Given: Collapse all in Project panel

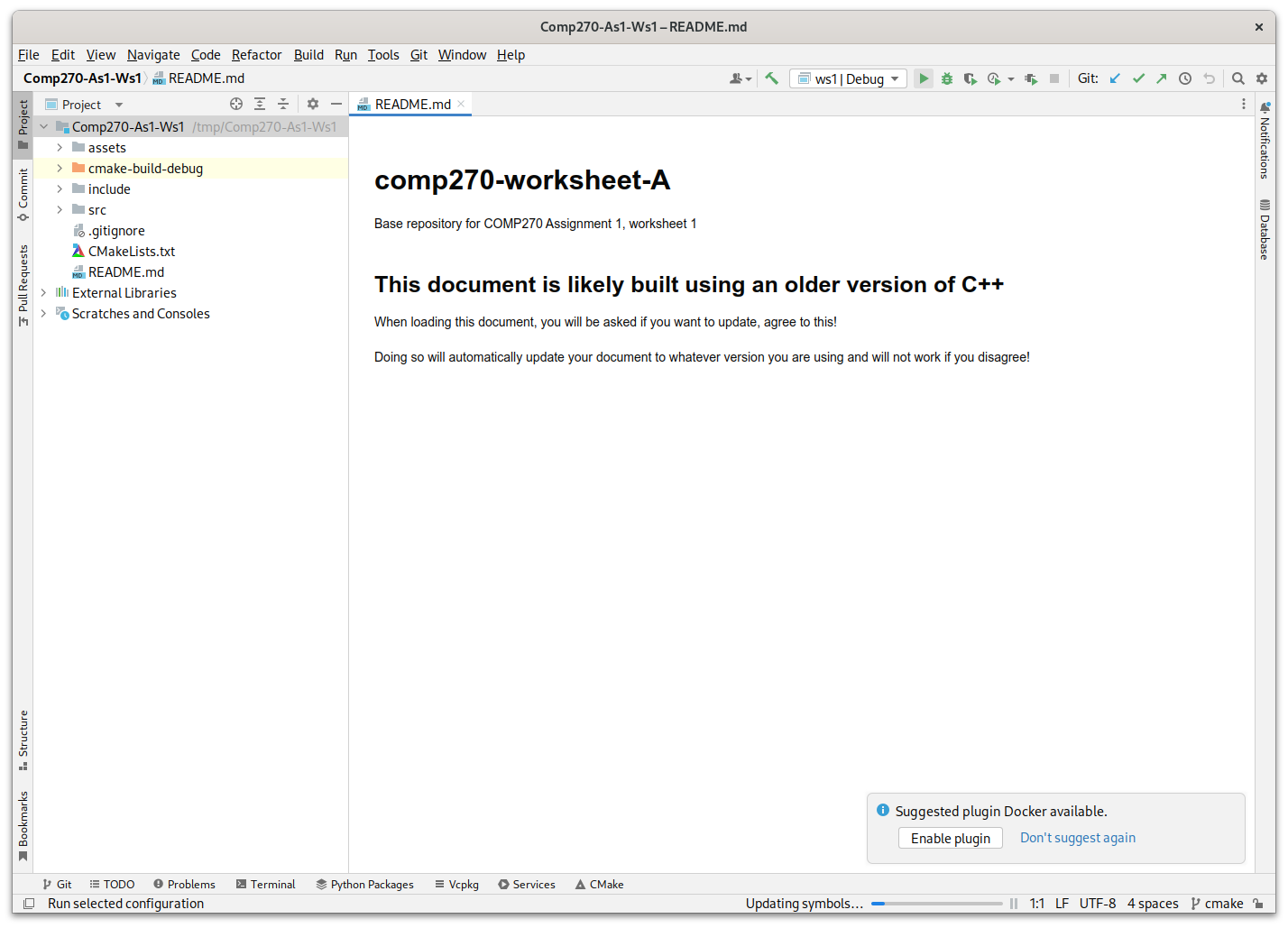Looking at the screenshot, I should [x=283, y=104].
